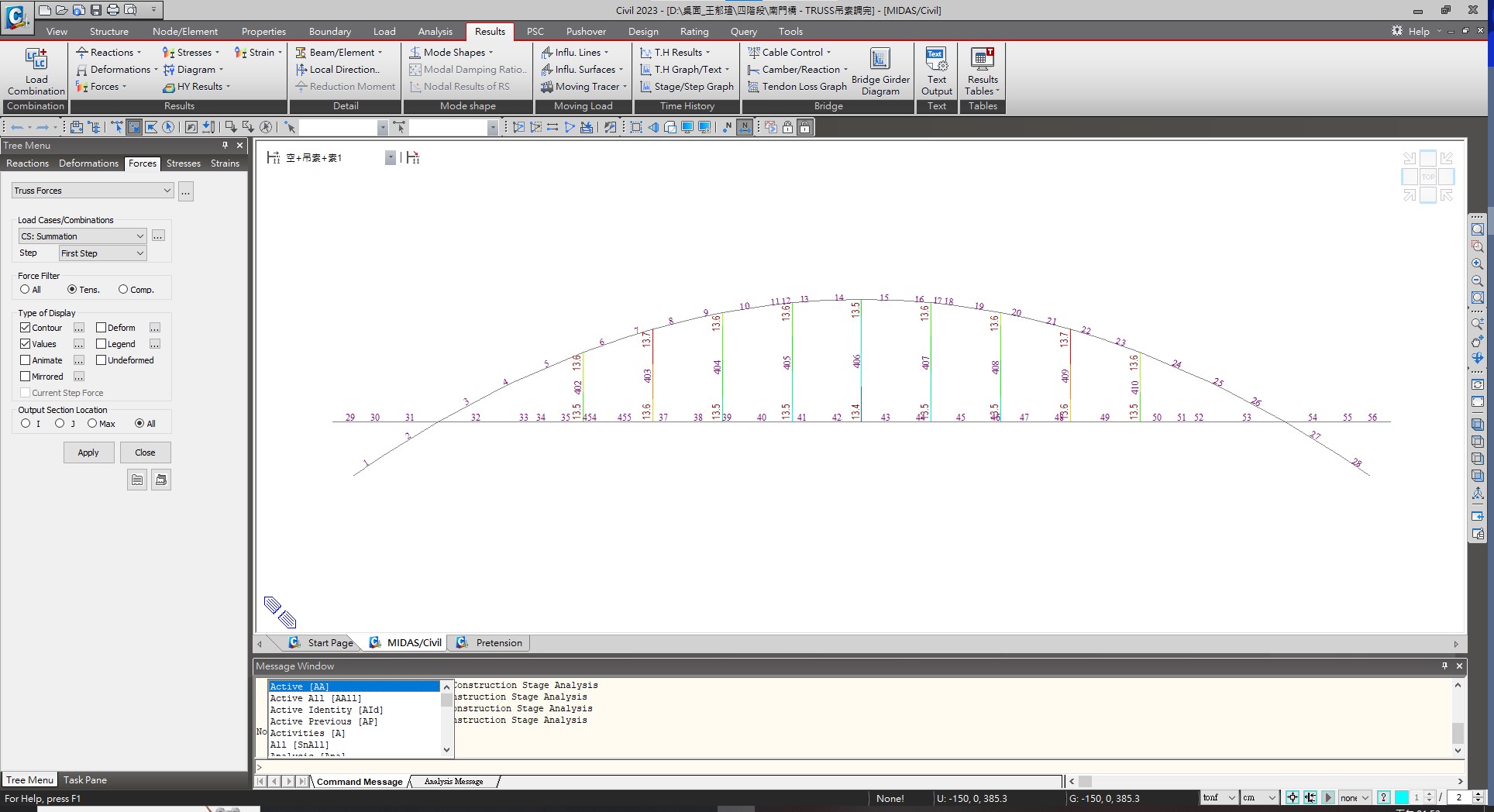Open the cm length unit dropdown

pos(1259,797)
